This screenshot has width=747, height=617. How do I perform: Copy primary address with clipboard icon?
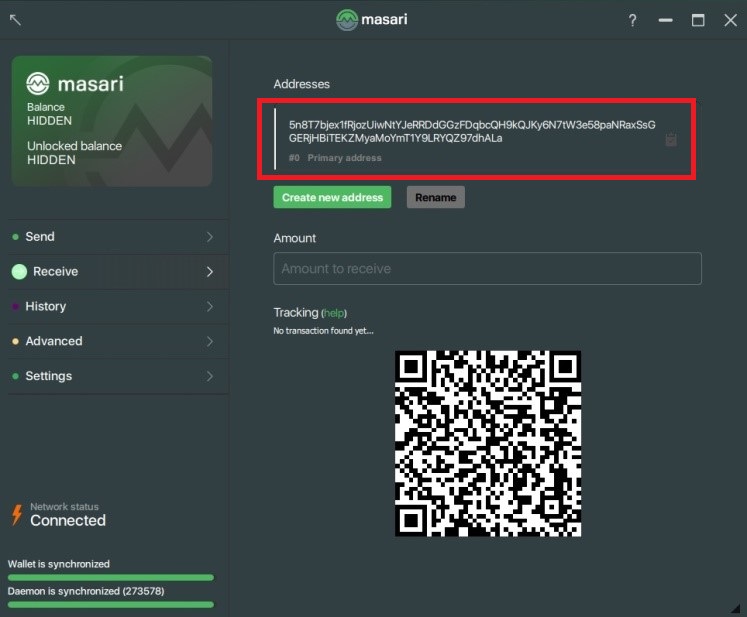671,140
